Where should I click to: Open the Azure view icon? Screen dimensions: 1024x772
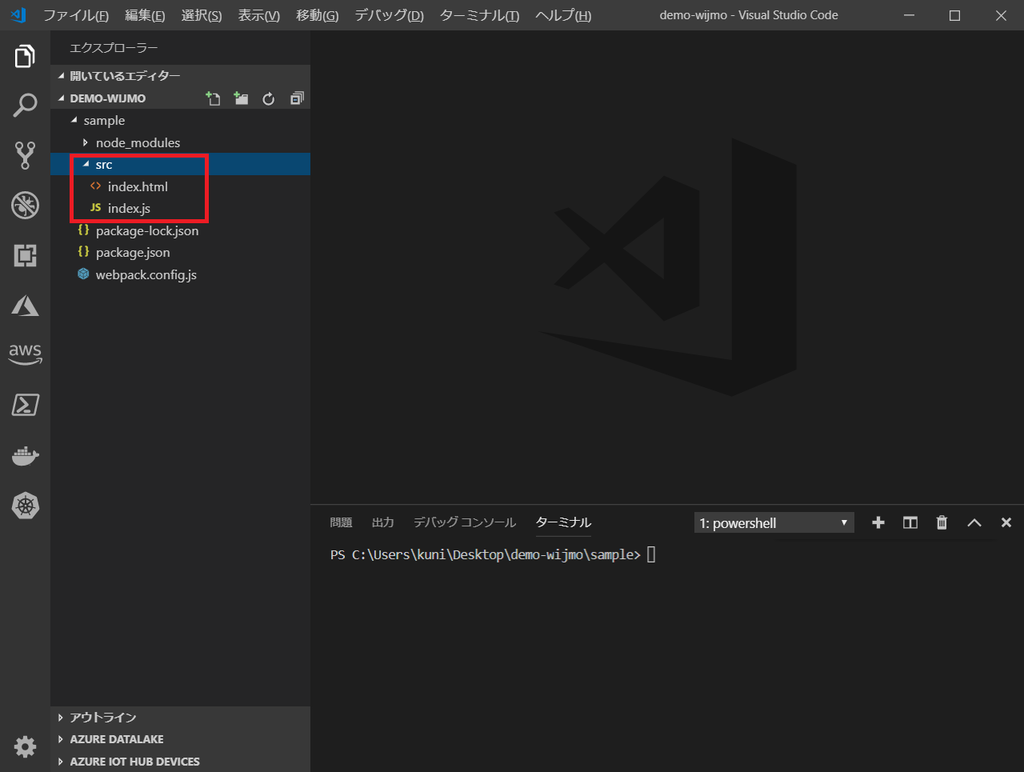click(x=25, y=306)
